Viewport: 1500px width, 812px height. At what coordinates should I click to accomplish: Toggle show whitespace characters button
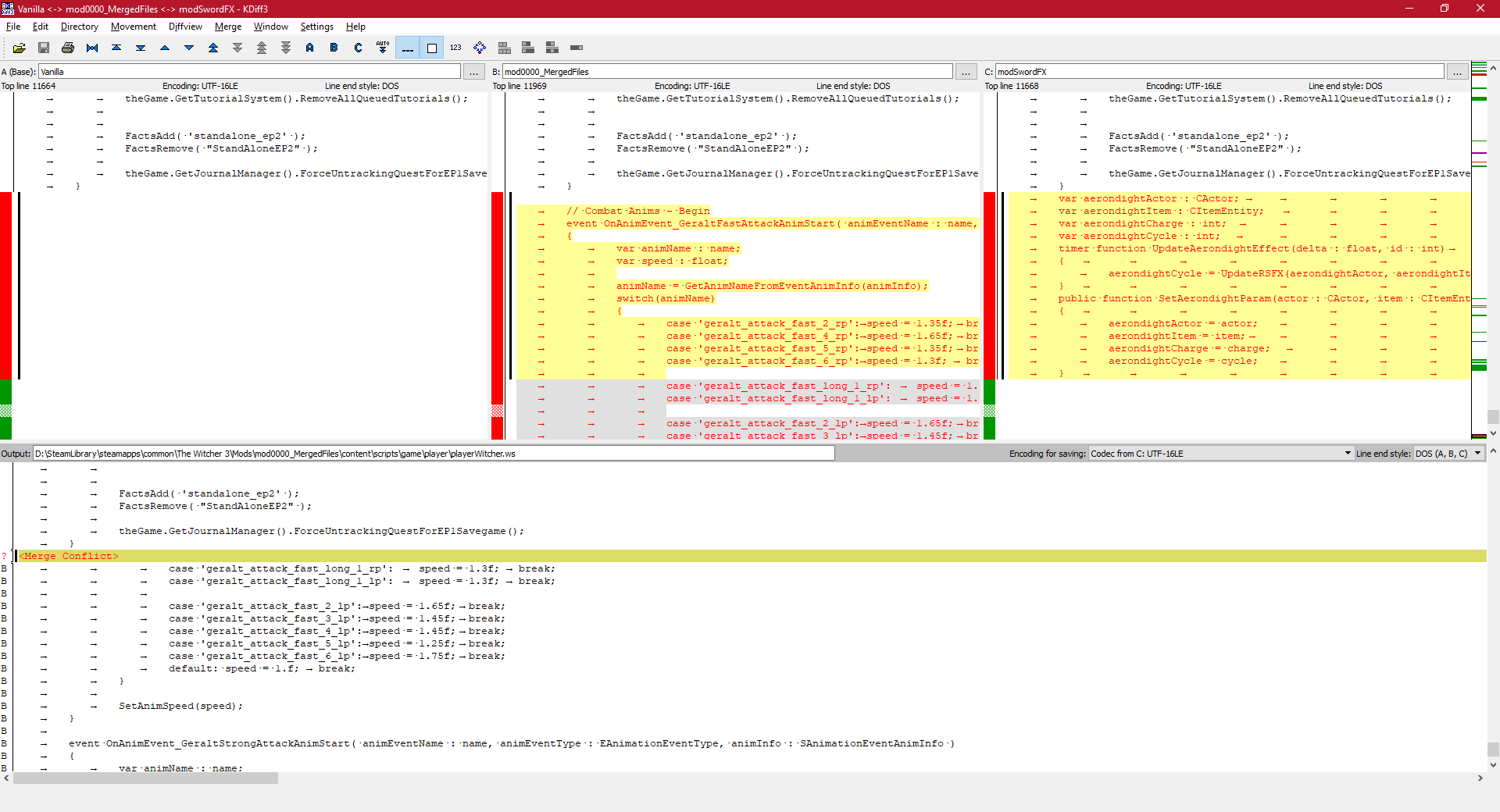(x=407, y=48)
